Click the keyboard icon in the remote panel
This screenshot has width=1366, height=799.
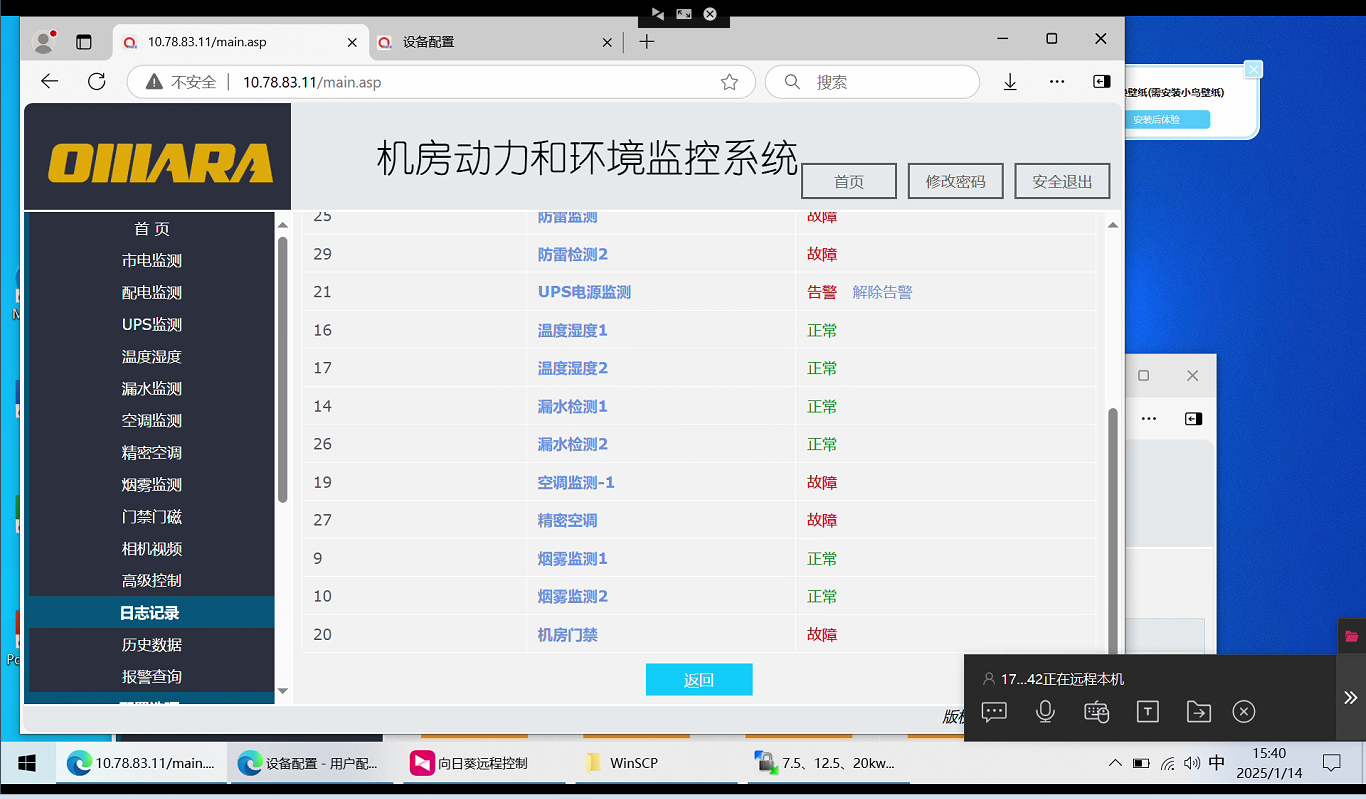(x=1097, y=711)
